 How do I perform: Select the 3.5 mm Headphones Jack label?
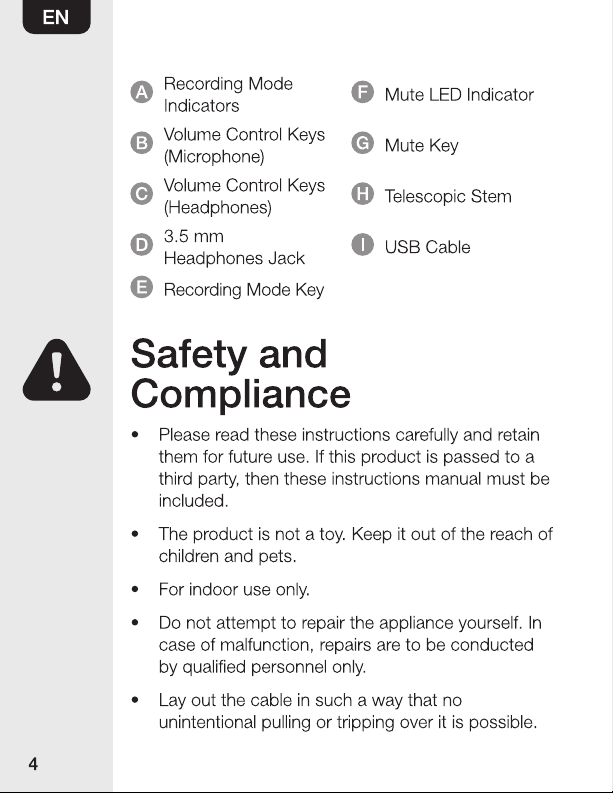(x=234, y=247)
